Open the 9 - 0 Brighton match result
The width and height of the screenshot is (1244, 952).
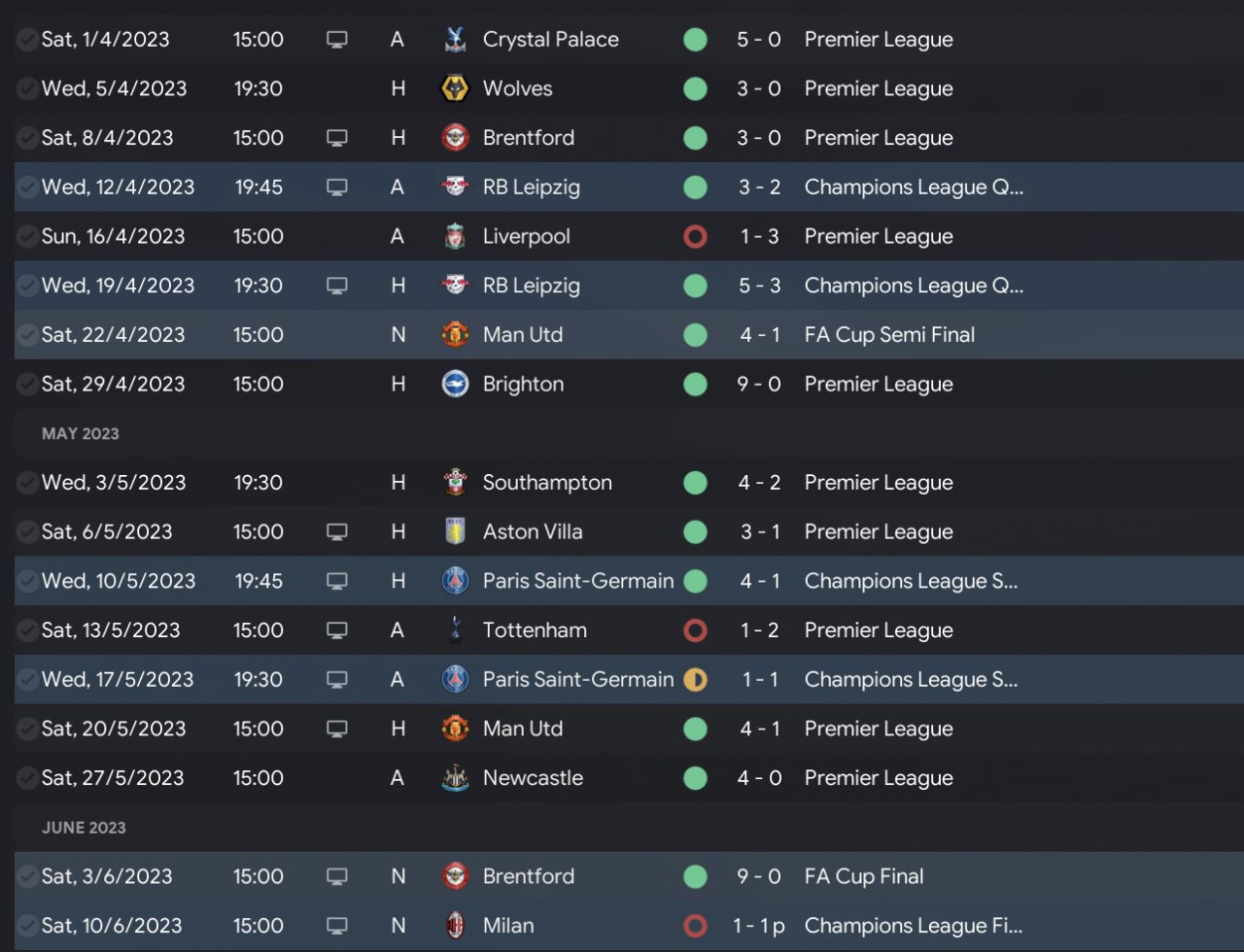pos(759,385)
